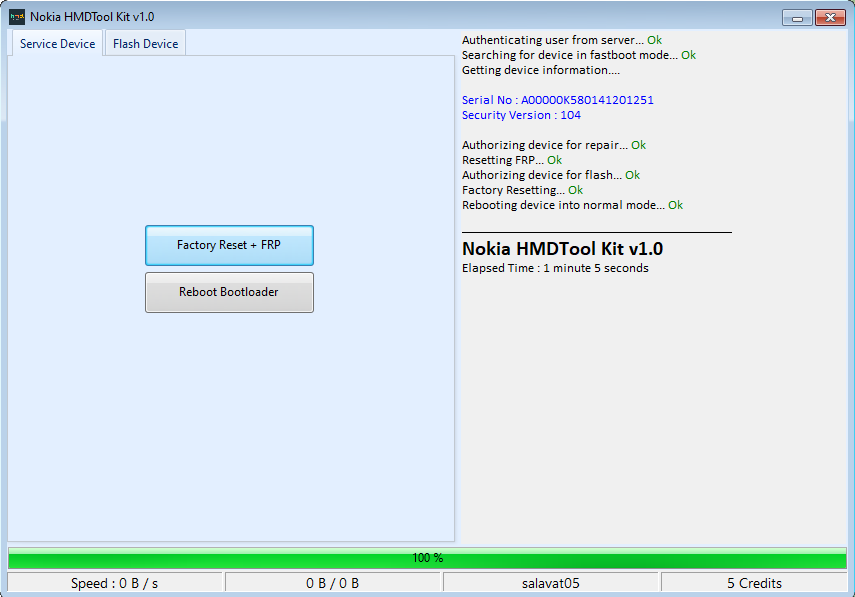Click the Speed status bar panel

[x=115, y=583]
